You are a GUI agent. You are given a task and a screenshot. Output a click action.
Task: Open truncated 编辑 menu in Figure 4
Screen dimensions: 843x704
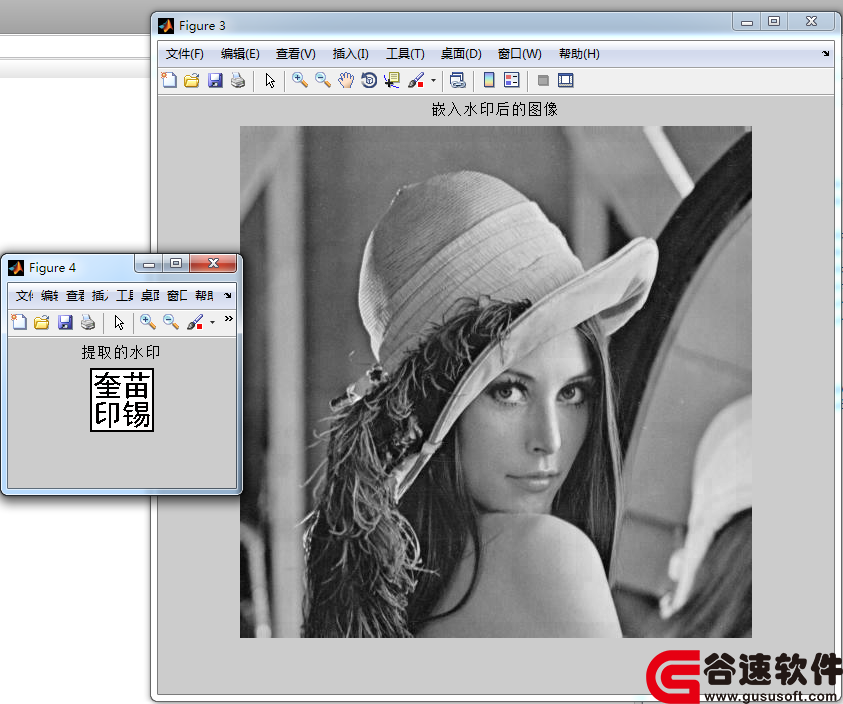tap(49, 295)
